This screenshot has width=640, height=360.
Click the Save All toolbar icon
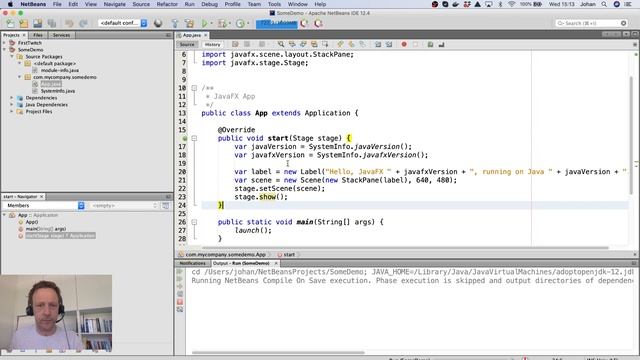(51, 23)
